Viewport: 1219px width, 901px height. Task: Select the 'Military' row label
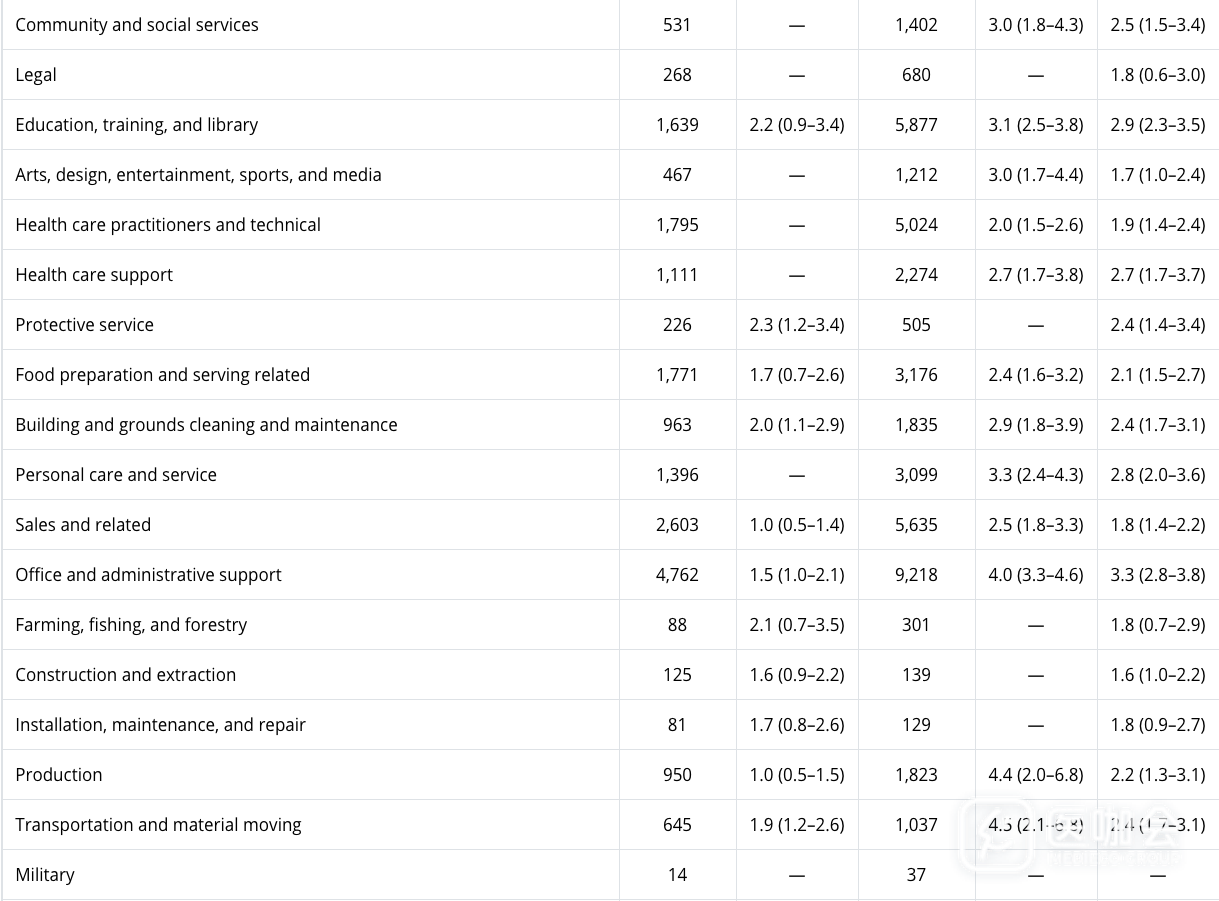pos(45,875)
